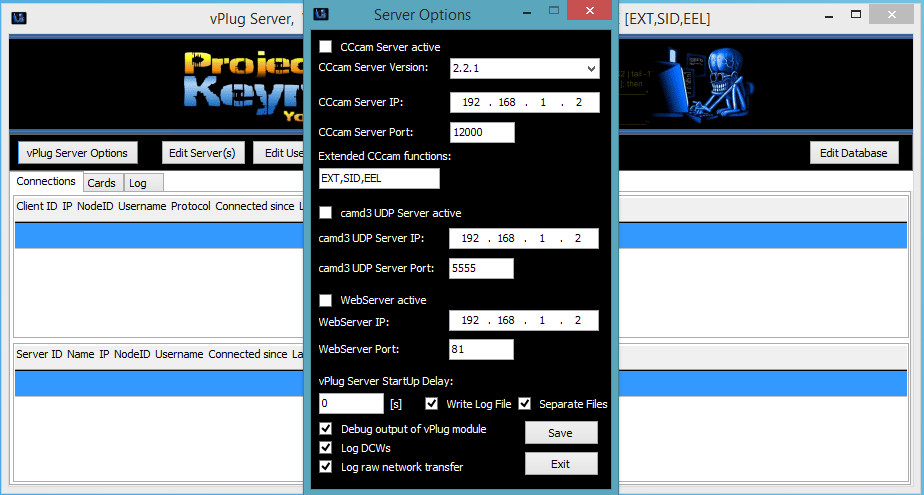The width and height of the screenshot is (924, 495).
Task: Focus the Extended CCcam functions field
Action: click(379, 178)
